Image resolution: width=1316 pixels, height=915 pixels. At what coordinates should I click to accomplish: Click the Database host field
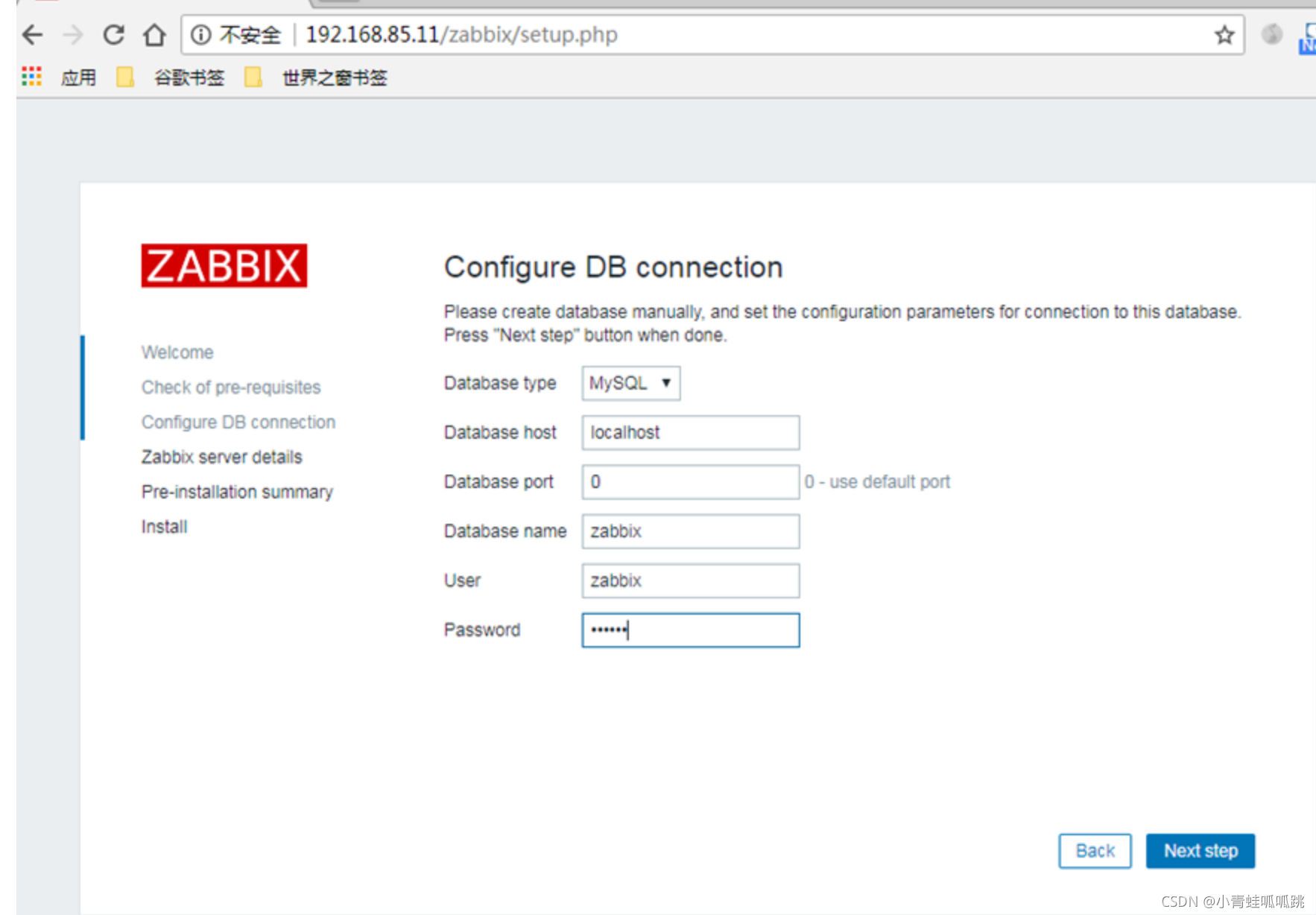coord(691,432)
